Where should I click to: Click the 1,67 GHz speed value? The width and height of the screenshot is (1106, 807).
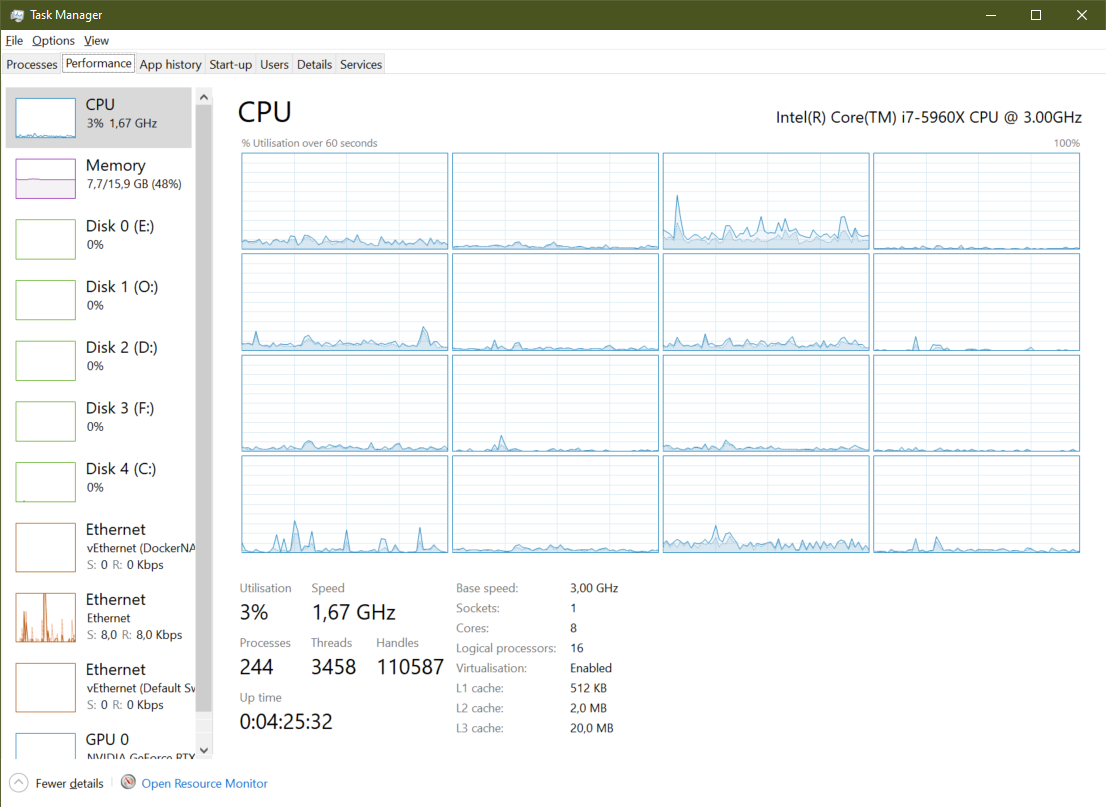point(354,612)
